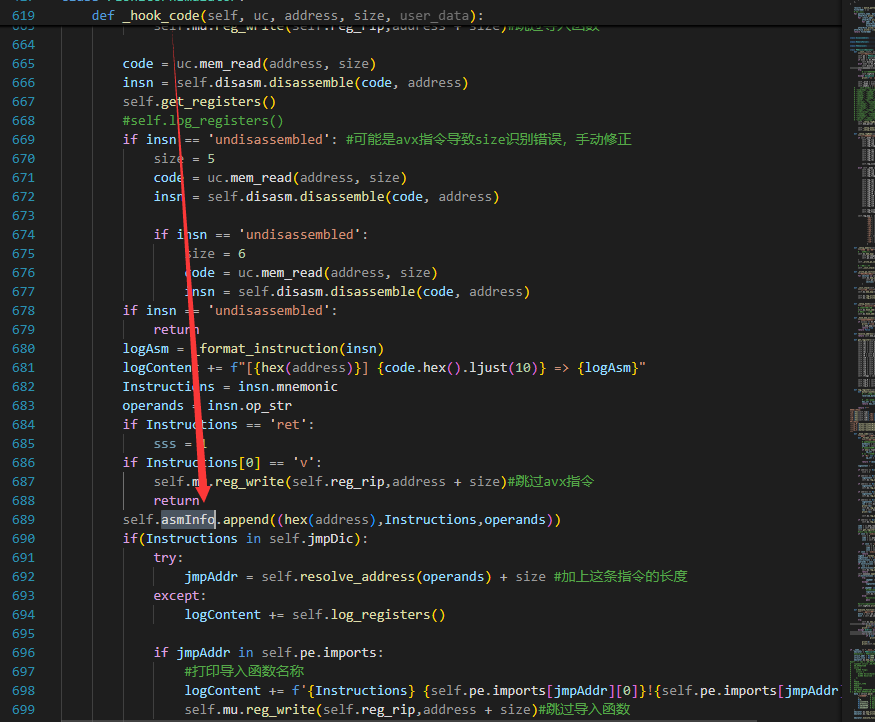The image size is (875, 722).
Task: Click the #跳过导入函数 comment on line 699
Action: [584, 709]
